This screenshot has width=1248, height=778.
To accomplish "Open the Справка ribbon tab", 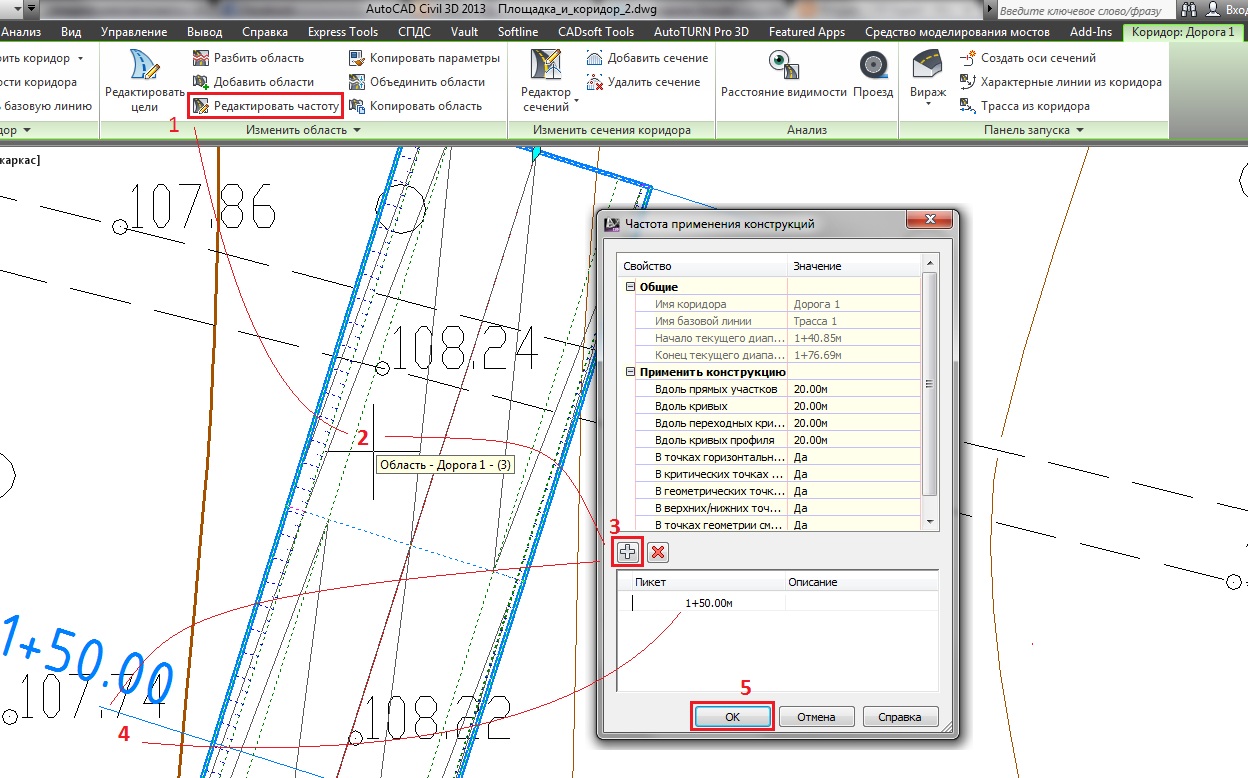I will click(267, 32).
